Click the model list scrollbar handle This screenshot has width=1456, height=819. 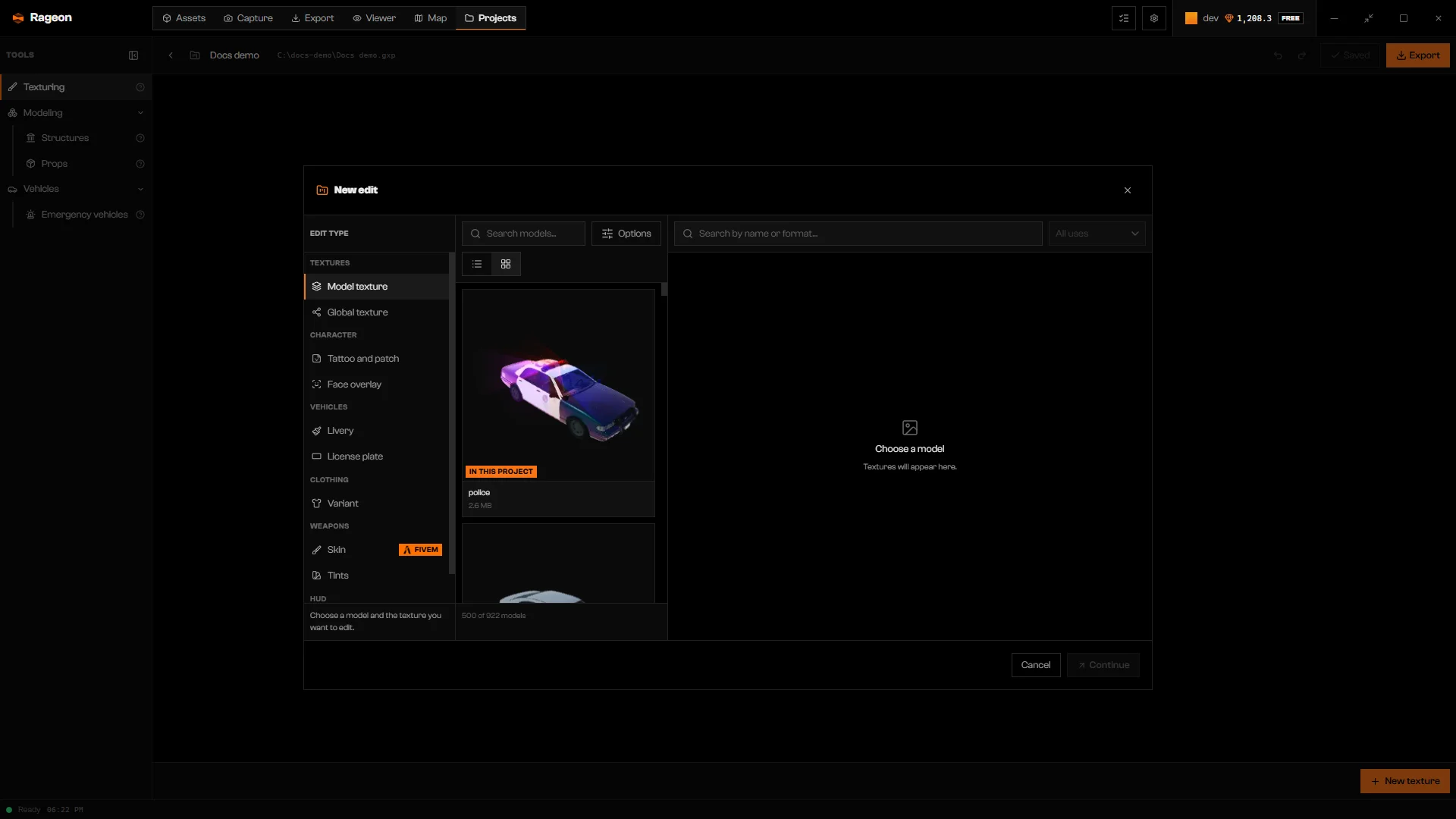[664, 289]
